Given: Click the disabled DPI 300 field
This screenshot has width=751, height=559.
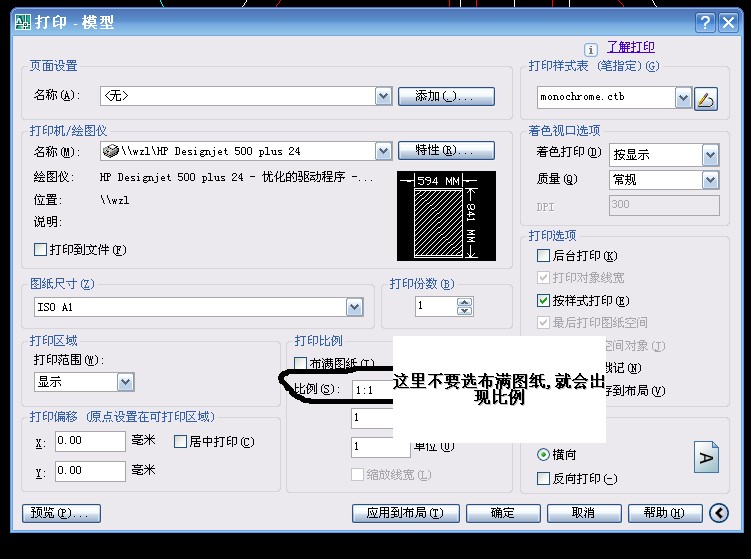Looking at the screenshot, I should [x=664, y=205].
